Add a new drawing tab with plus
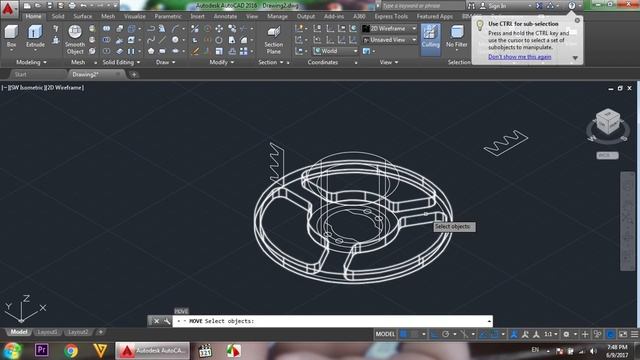The height and width of the screenshot is (360, 640). pos(133,74)
